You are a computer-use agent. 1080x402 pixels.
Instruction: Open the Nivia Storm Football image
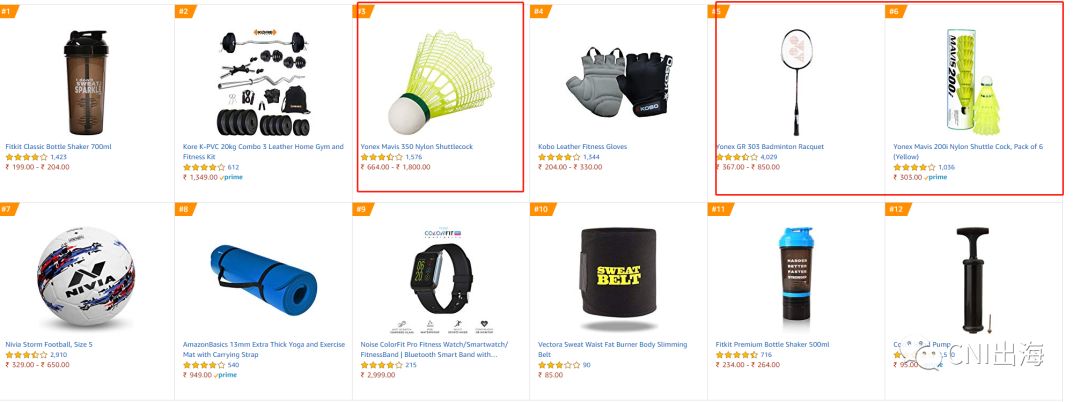tap(86, 279)
